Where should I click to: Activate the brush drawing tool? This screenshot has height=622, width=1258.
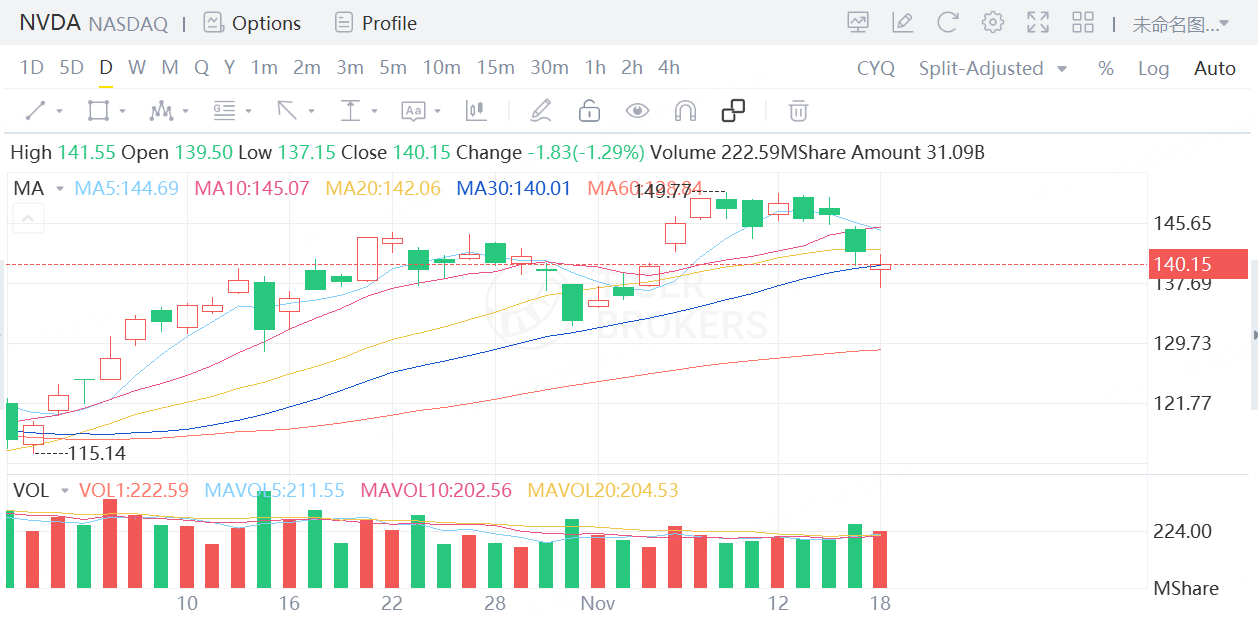[541, 110]
